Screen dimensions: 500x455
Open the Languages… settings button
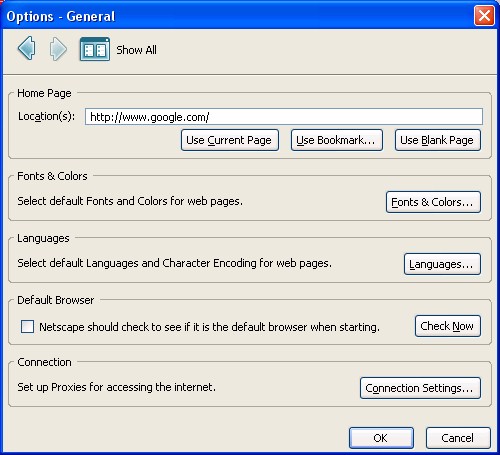coord(442,264)
